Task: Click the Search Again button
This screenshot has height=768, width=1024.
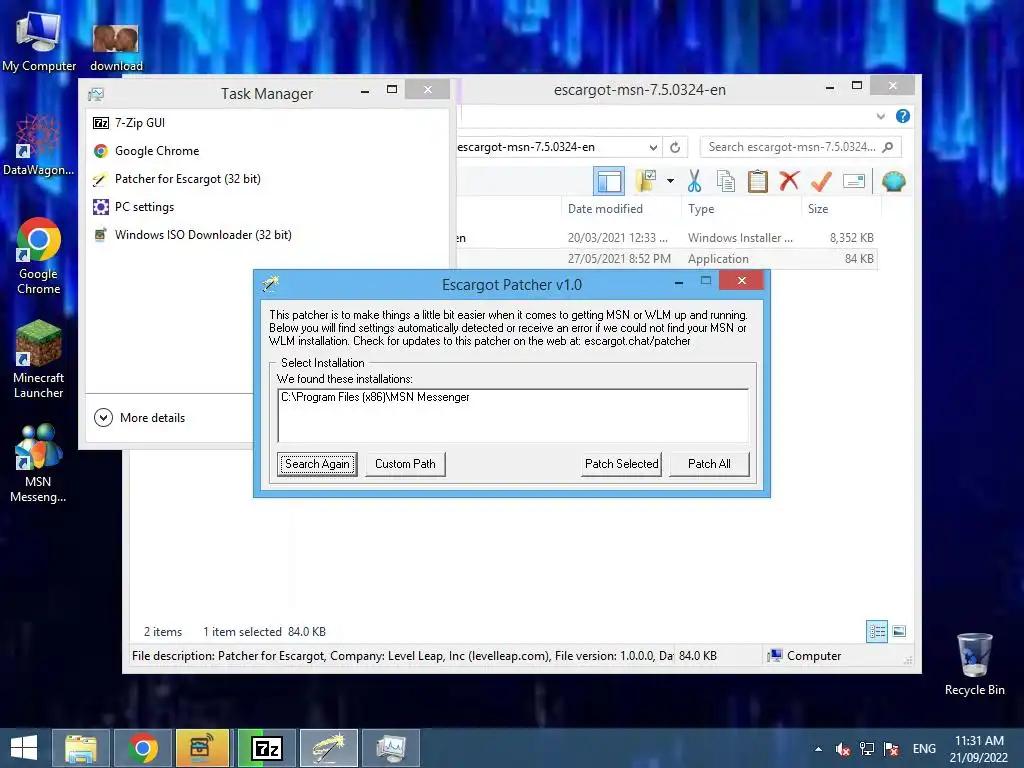Action: (317, 464)
